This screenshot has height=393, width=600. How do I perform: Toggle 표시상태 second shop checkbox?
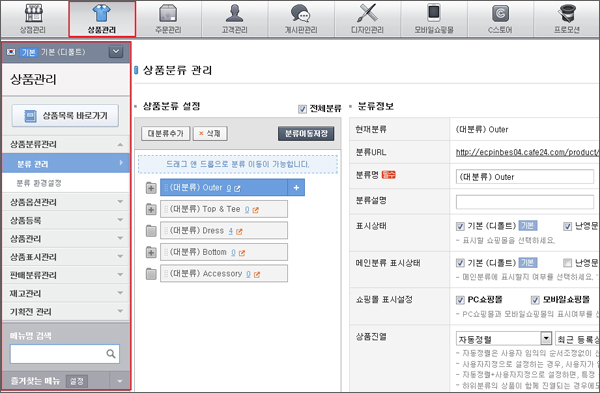(x=567, y=226)
